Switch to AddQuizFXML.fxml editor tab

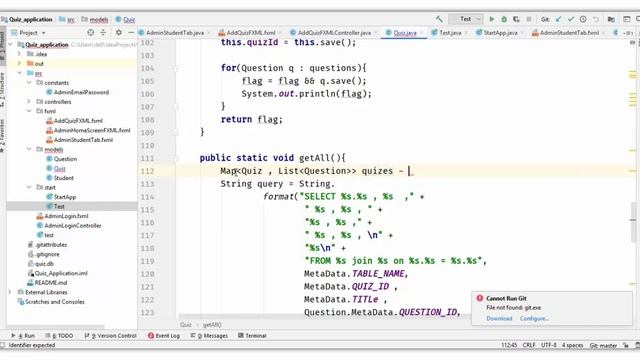(250, 33)
